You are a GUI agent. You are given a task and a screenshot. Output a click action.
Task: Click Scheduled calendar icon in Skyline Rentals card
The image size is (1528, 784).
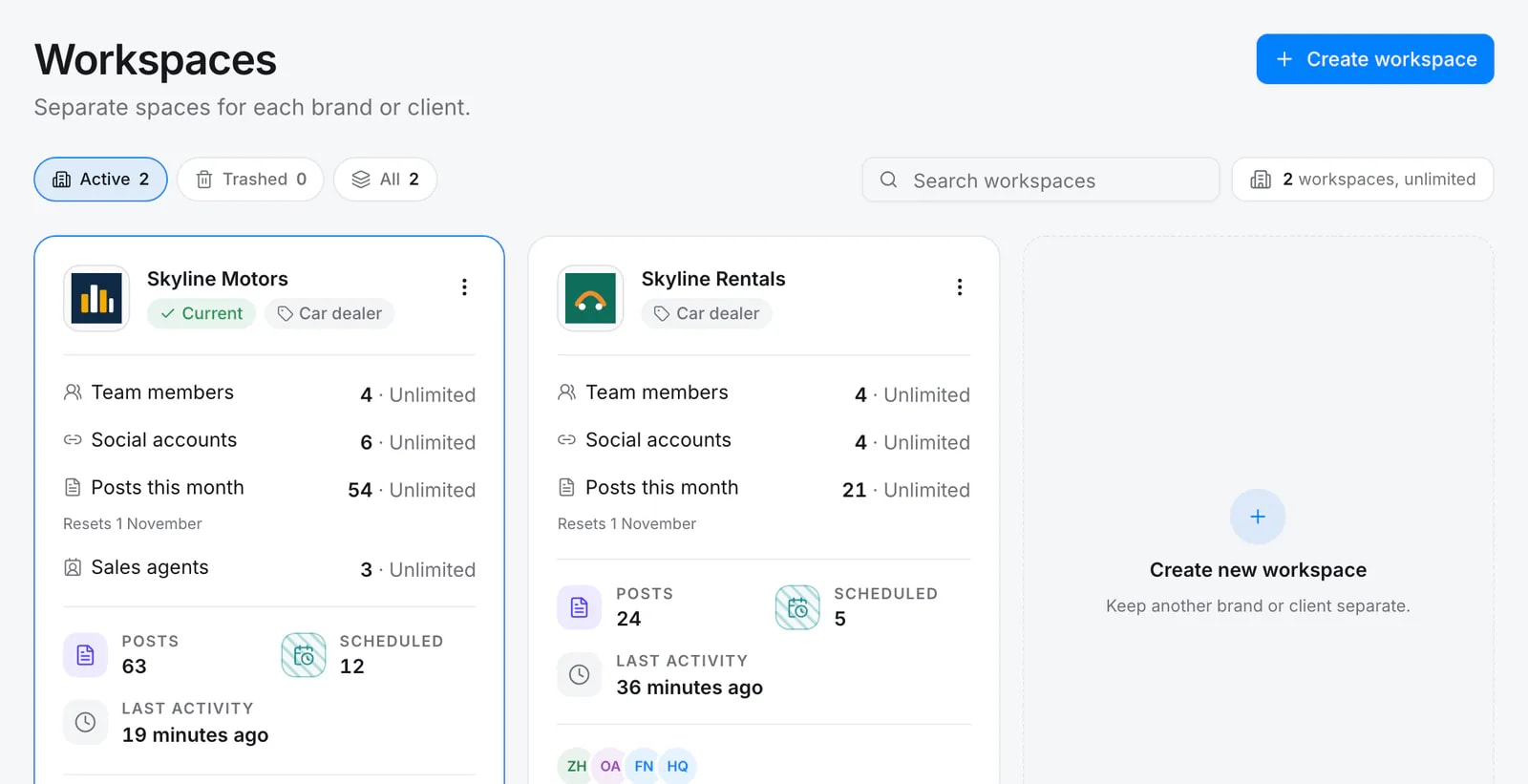tap(797, 607)
